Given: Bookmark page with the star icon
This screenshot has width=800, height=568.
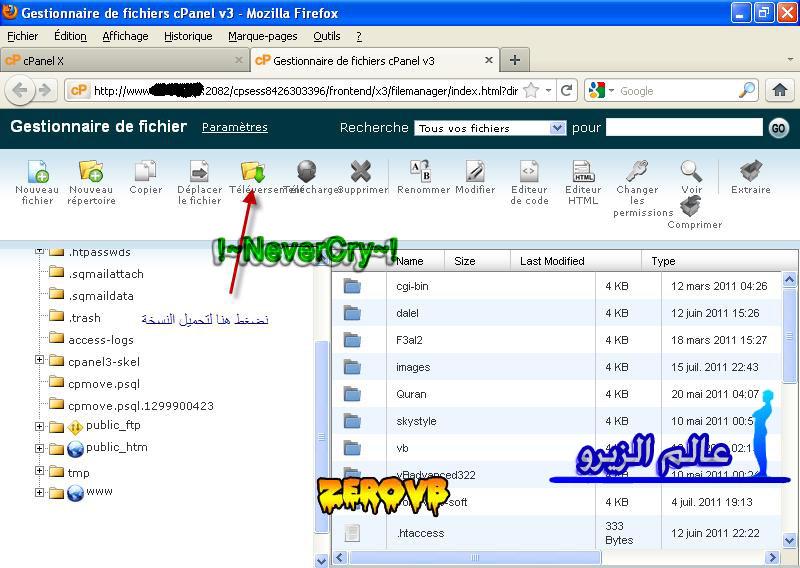Looking at the screenshot, I should [x=531, y=90].
